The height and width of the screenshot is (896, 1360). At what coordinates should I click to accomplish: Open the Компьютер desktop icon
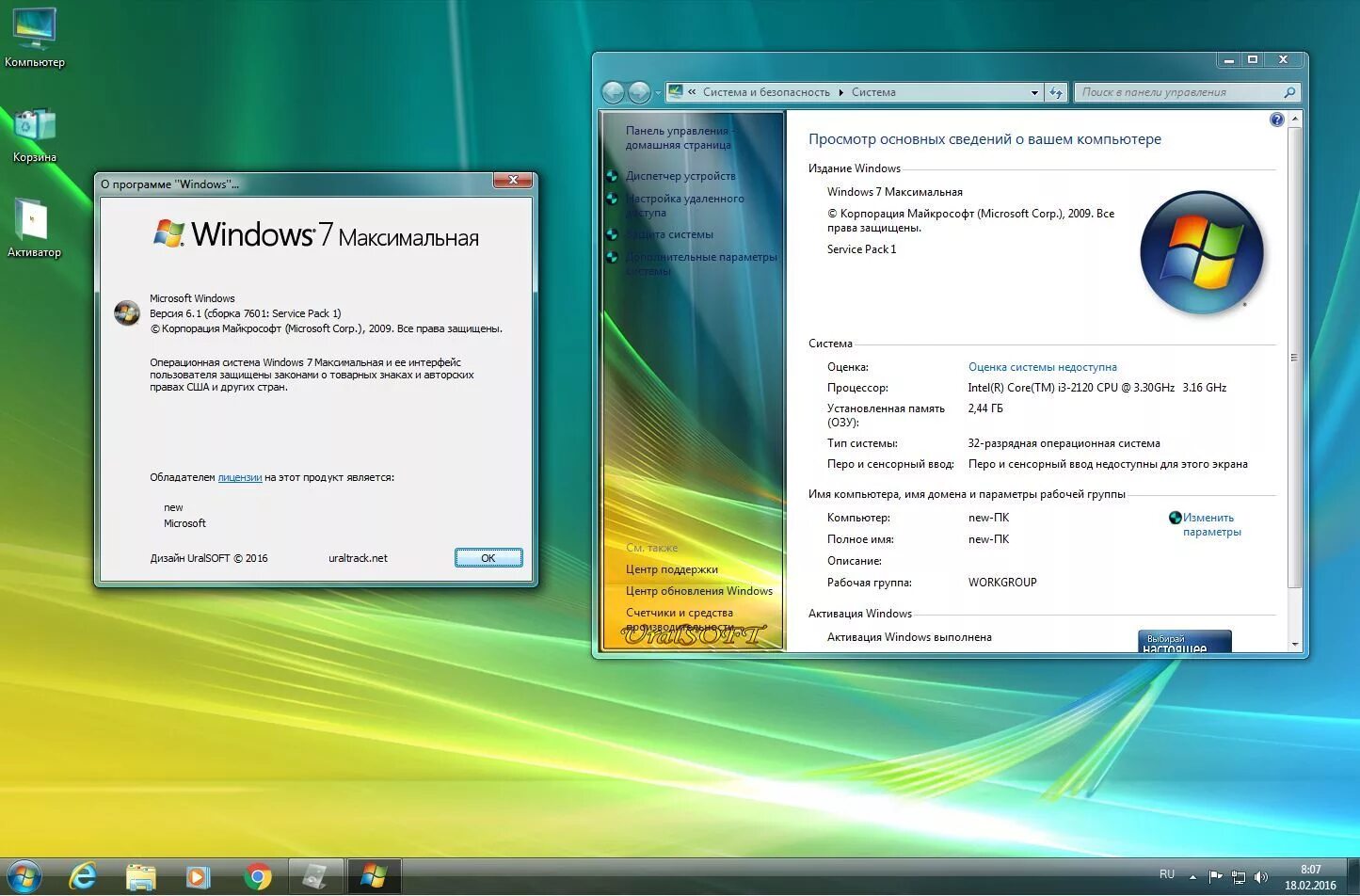click(x=35, y=38)
